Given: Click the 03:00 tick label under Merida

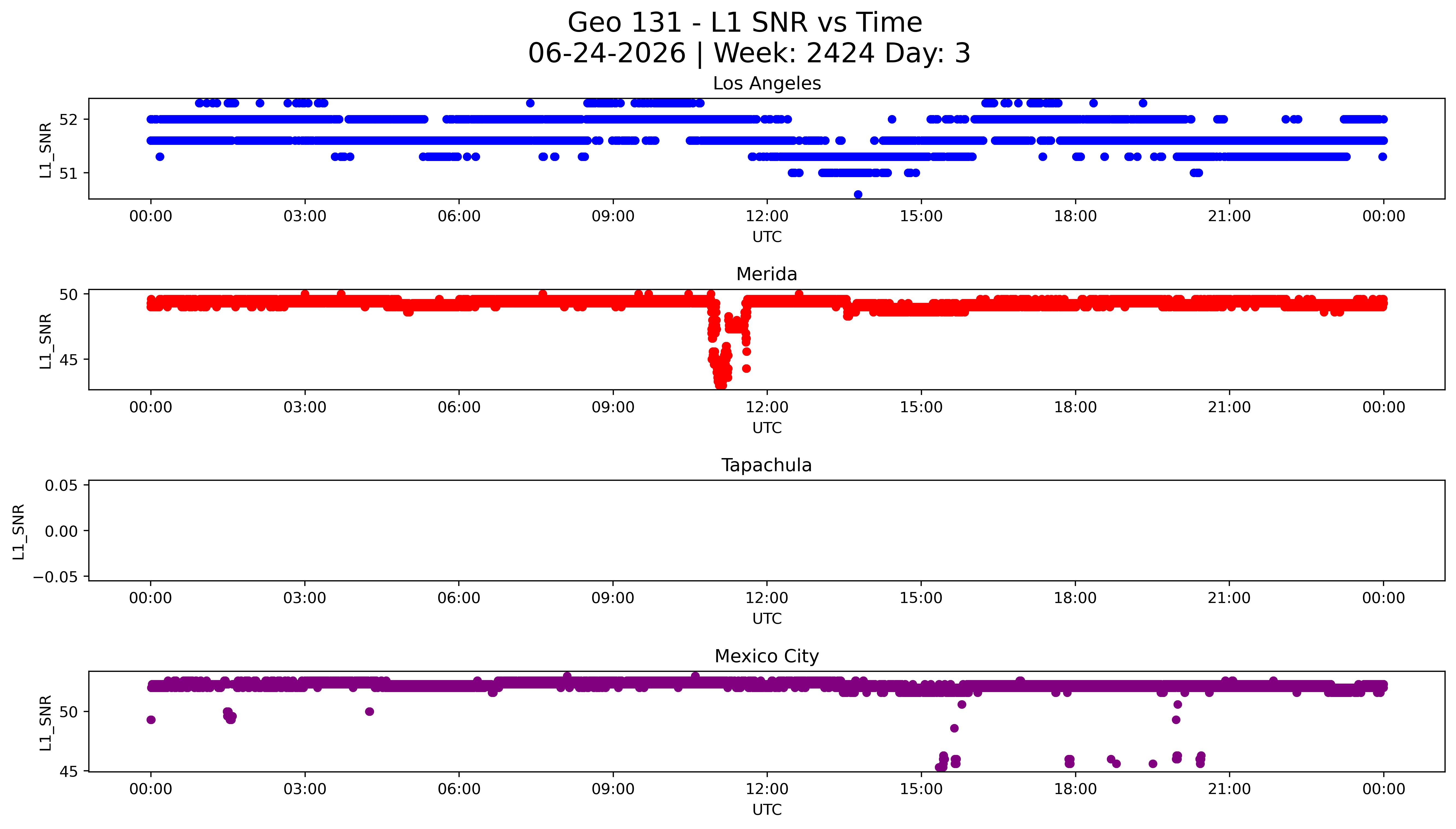Looking at the screenshot, I should click(305, 407).
